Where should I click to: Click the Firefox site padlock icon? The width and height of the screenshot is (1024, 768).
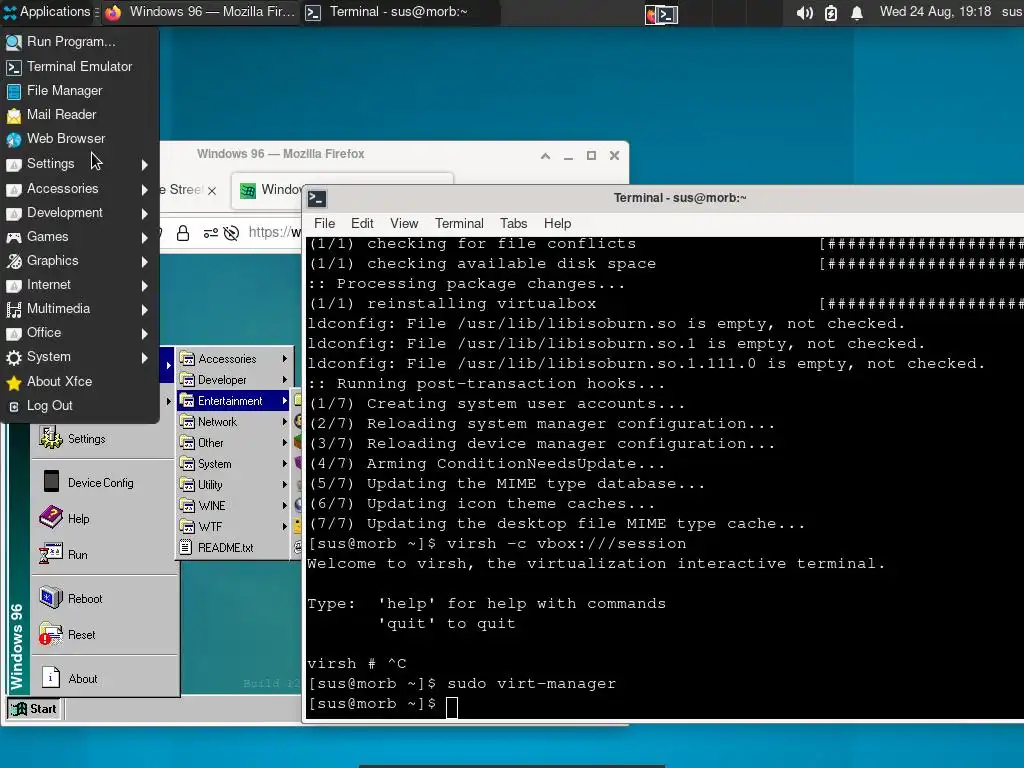click(183, 233)
